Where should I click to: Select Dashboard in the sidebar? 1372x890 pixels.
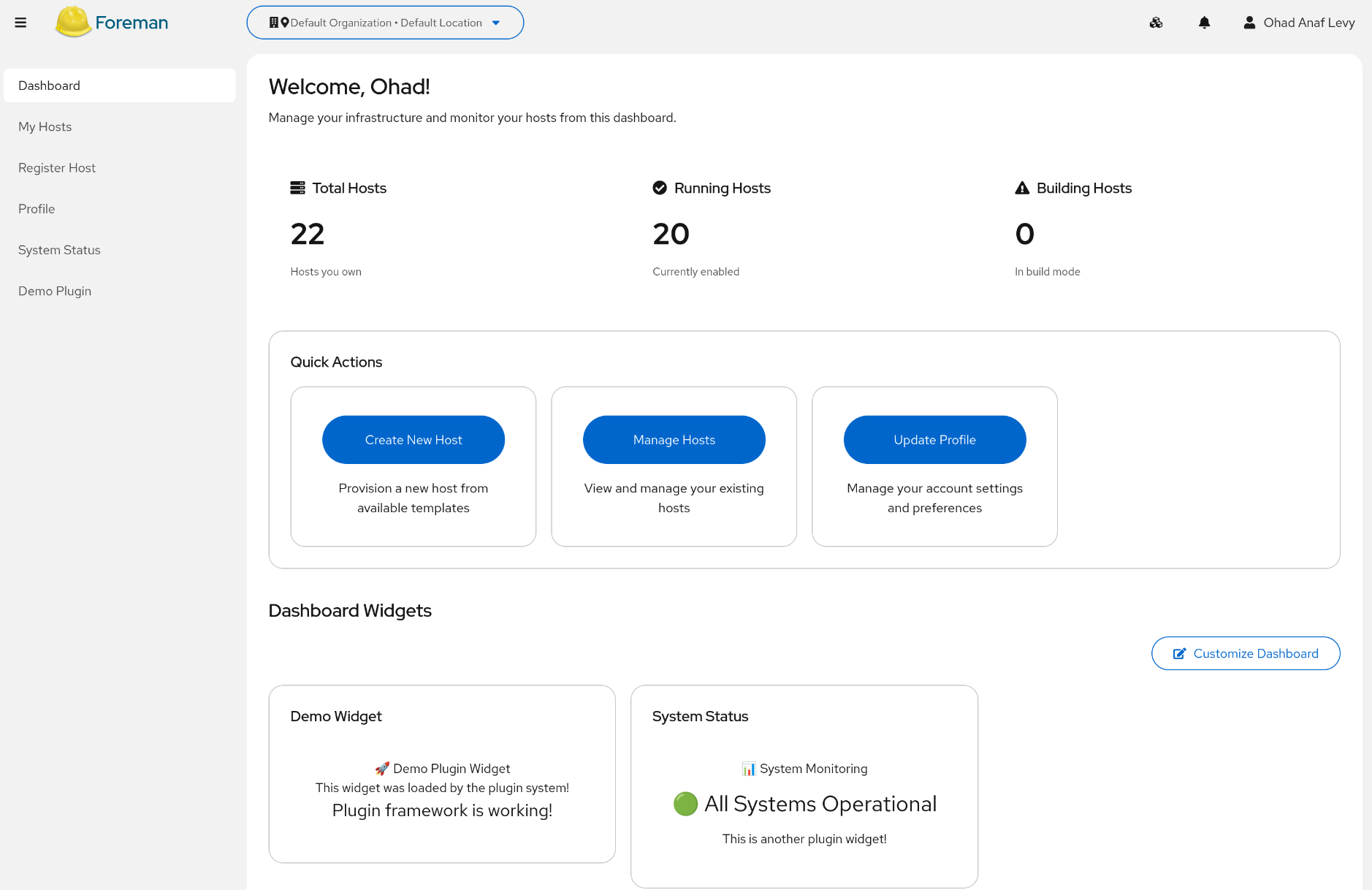pyautogui.click(x=49, y=85)
